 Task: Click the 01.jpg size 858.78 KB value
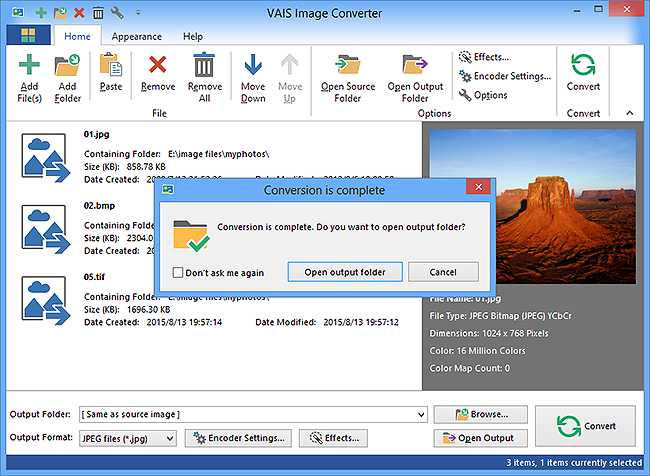pos(146,167)
